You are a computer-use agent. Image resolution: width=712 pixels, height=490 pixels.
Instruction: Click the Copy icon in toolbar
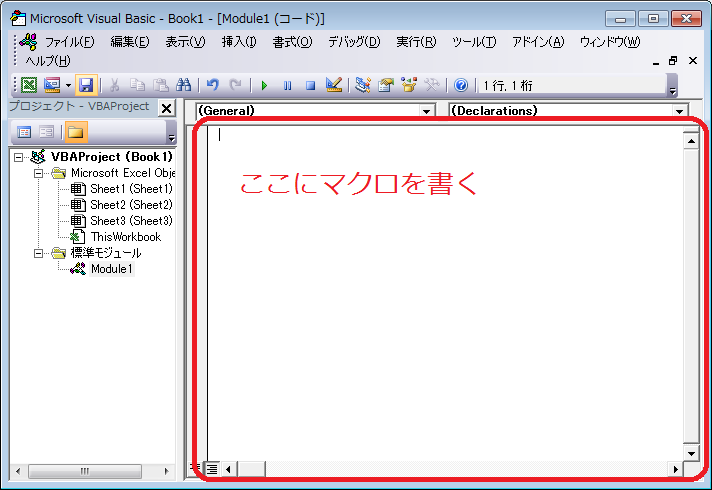click(x=137, y=85)
